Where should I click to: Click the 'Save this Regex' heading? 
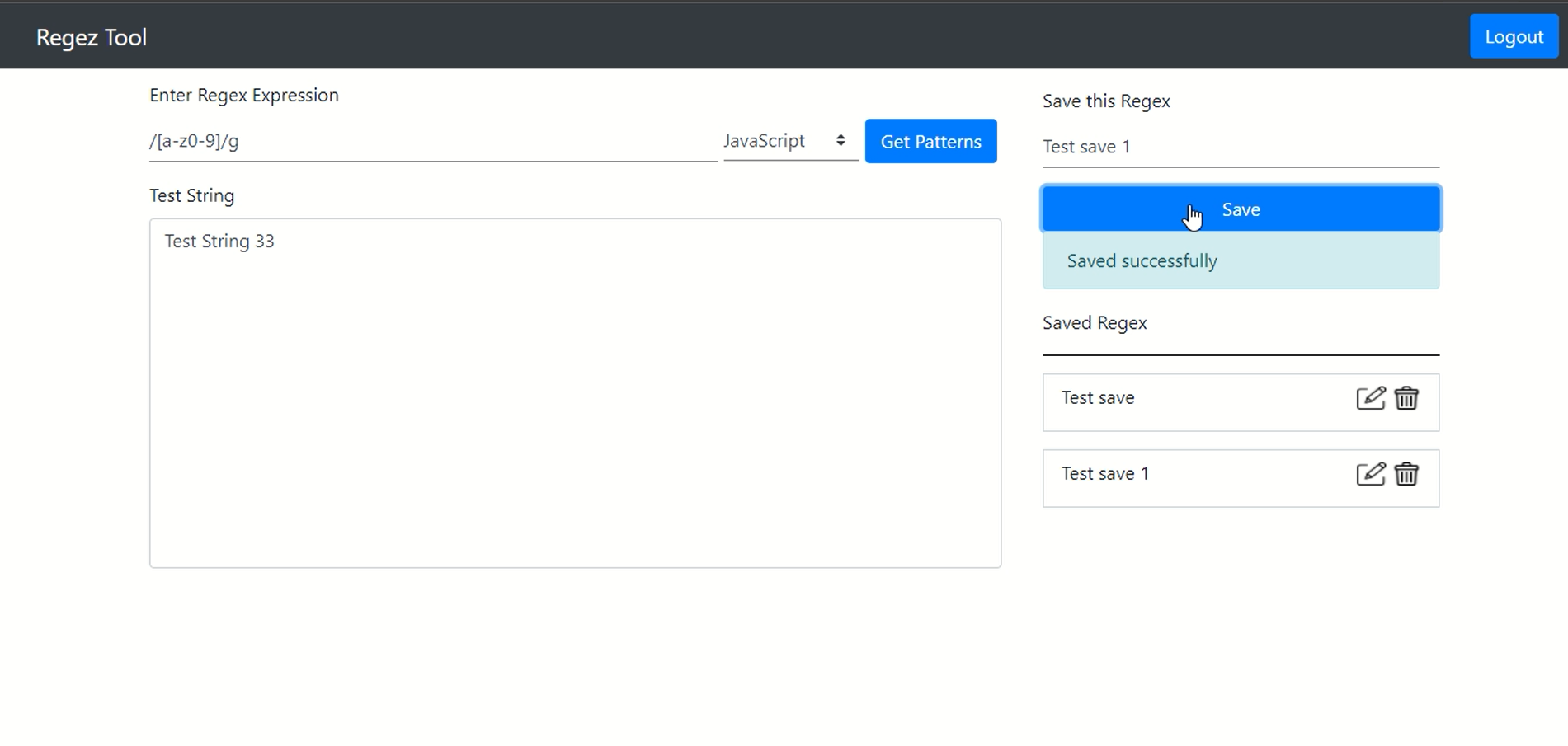1106,101
